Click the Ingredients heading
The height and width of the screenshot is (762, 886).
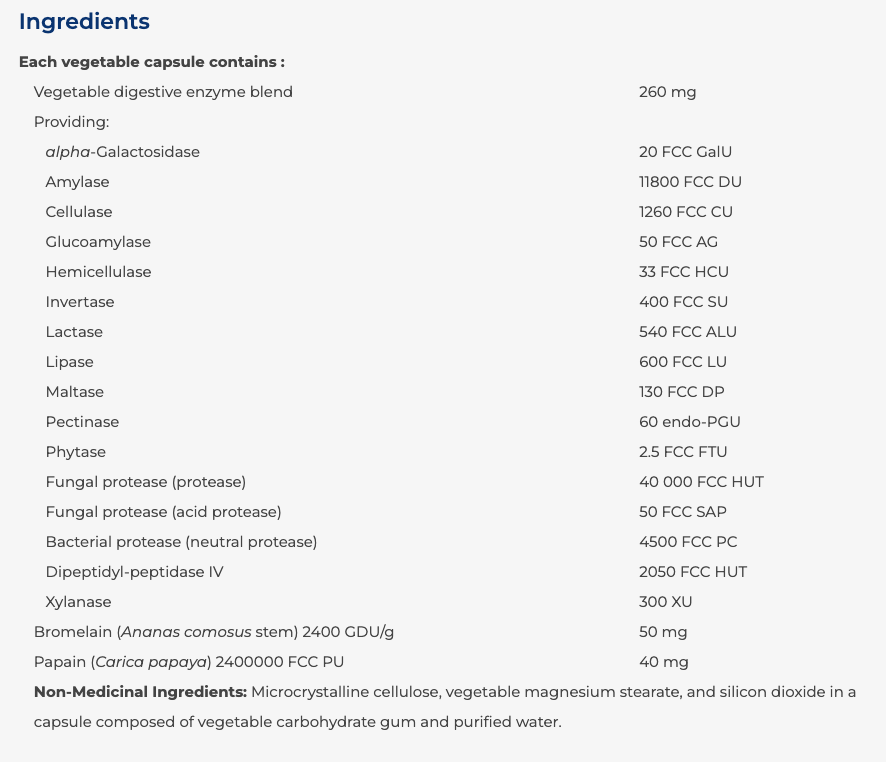(84, 21)
